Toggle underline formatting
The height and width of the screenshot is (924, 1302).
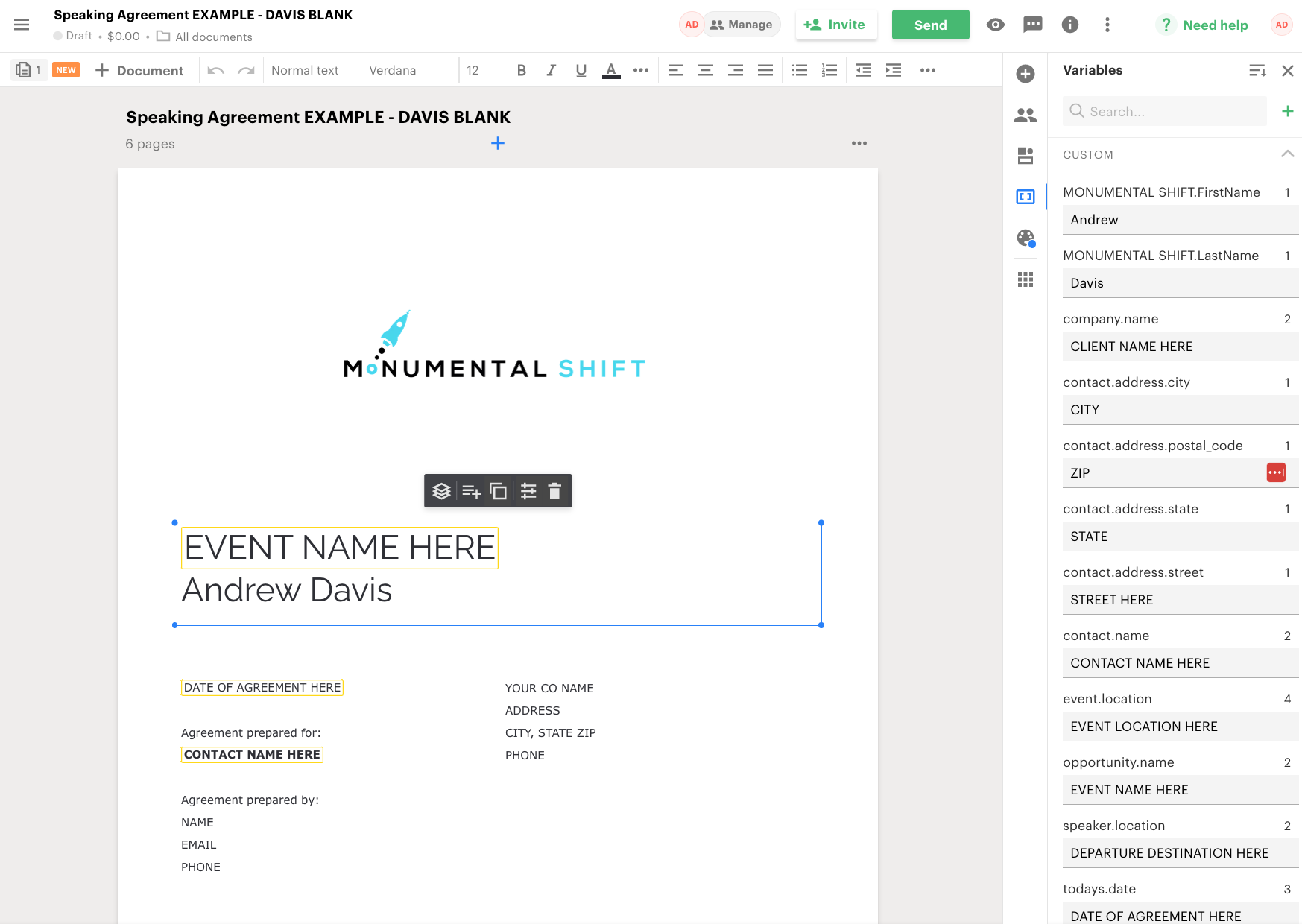pos(581,70)
